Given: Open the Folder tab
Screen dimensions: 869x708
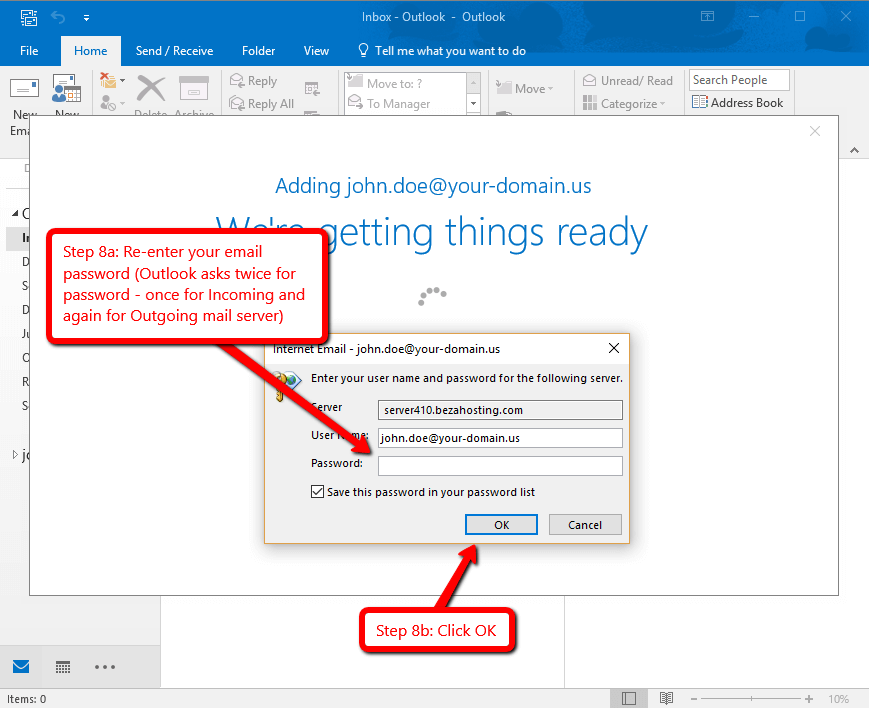Looking at the screenshot, I should pos(258,51).
